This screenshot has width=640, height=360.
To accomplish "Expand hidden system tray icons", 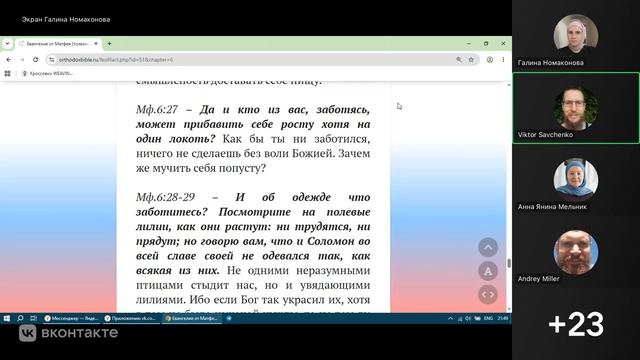I will [x=450, y=318].
